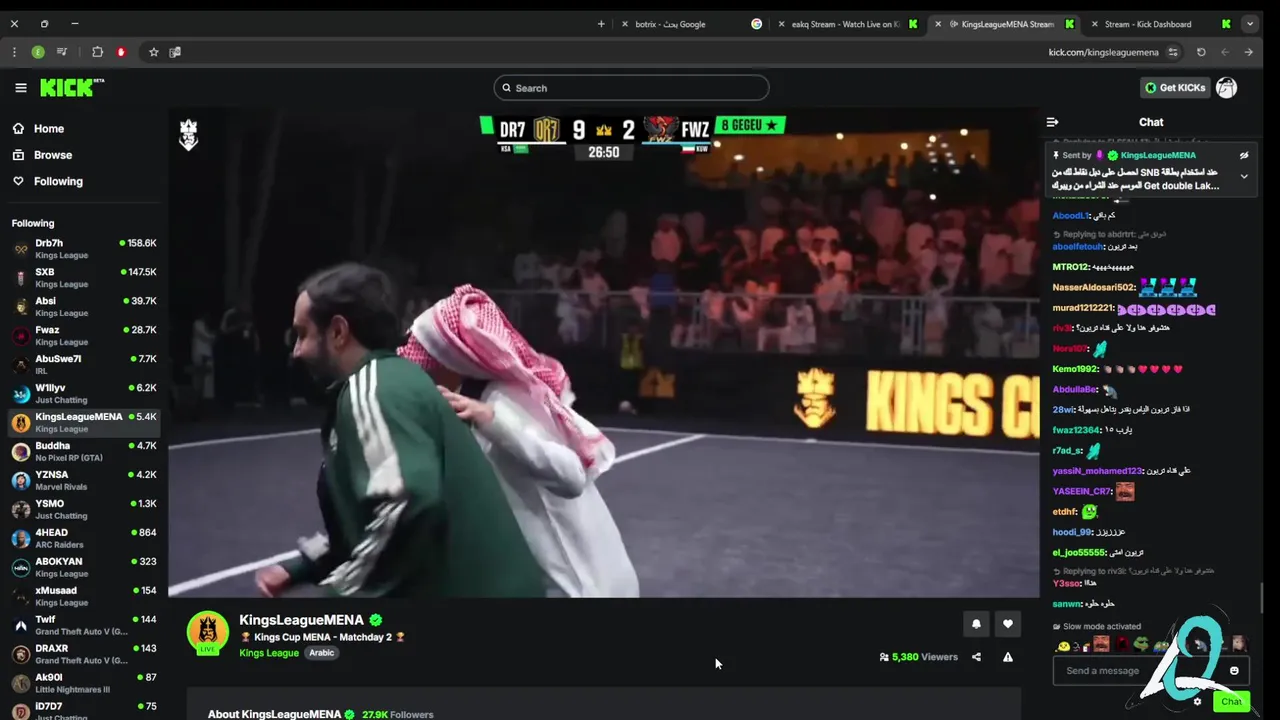Open W1llyv channel in Following list
Image resolution: width=1280 pixels, height=720 pixels.
[x=84, y=394]
